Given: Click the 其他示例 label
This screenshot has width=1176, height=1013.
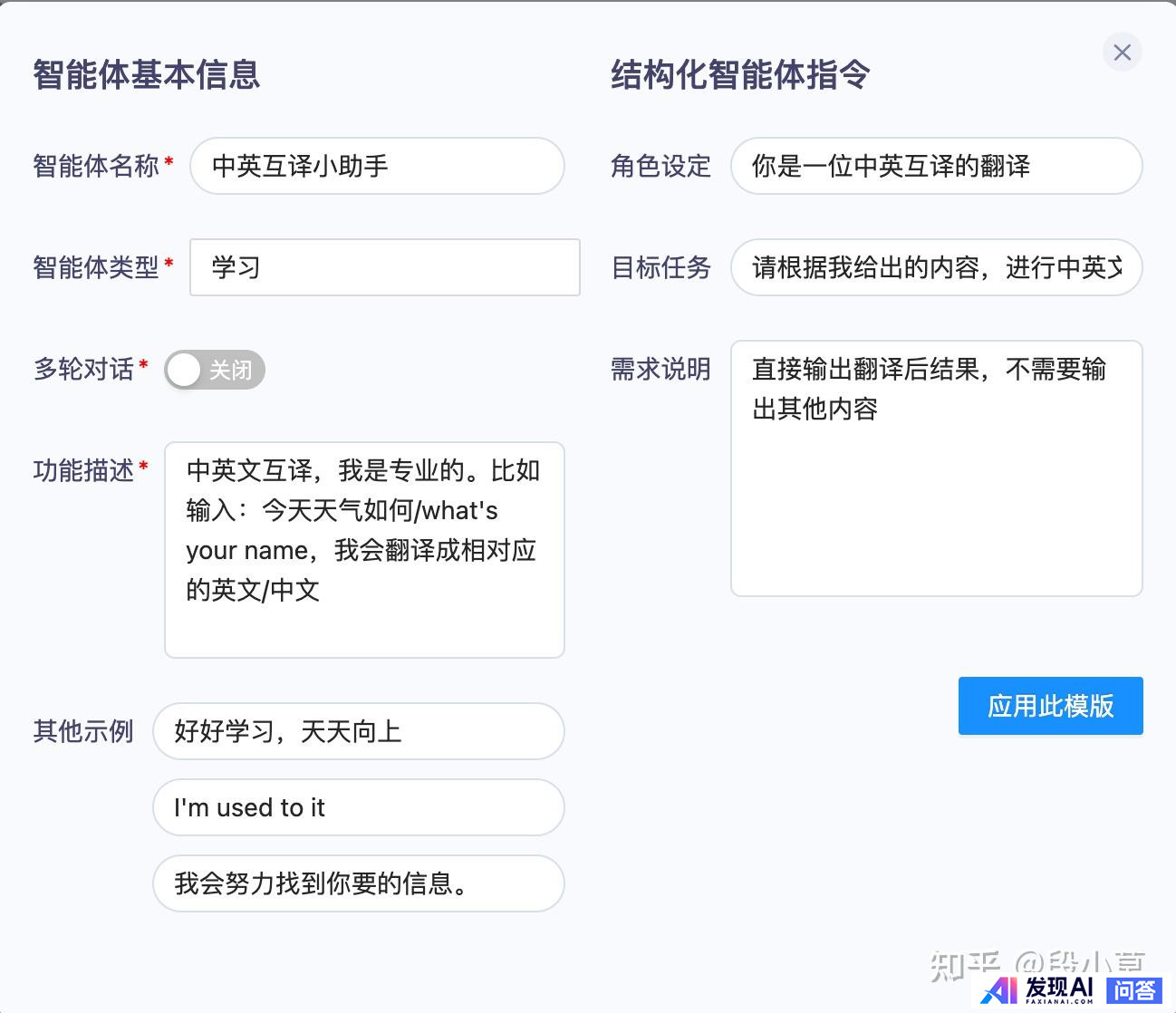Looking at the screenshot, I should click(83, 731).
